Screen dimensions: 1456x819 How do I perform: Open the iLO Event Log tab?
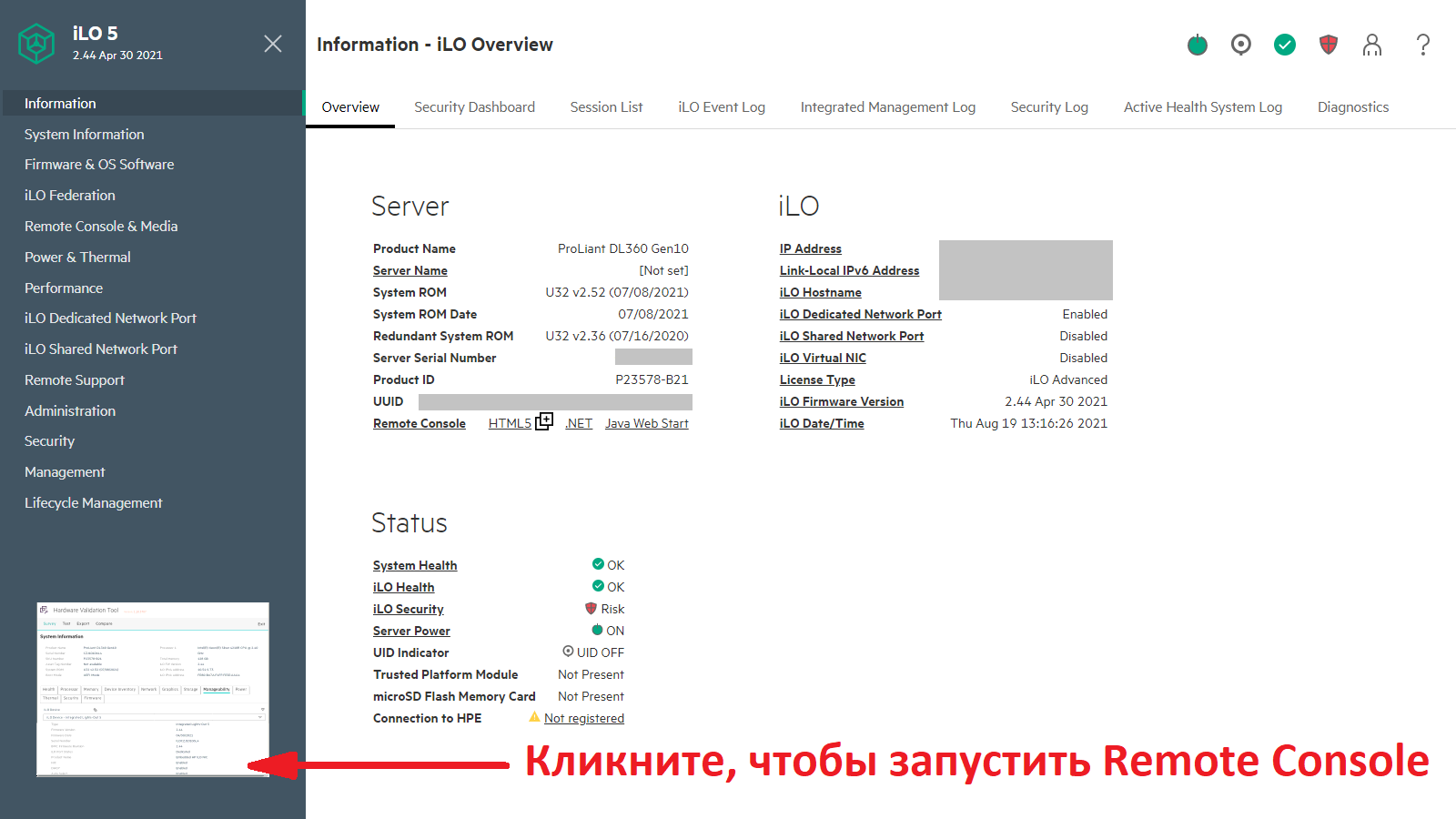click(721, 107)
